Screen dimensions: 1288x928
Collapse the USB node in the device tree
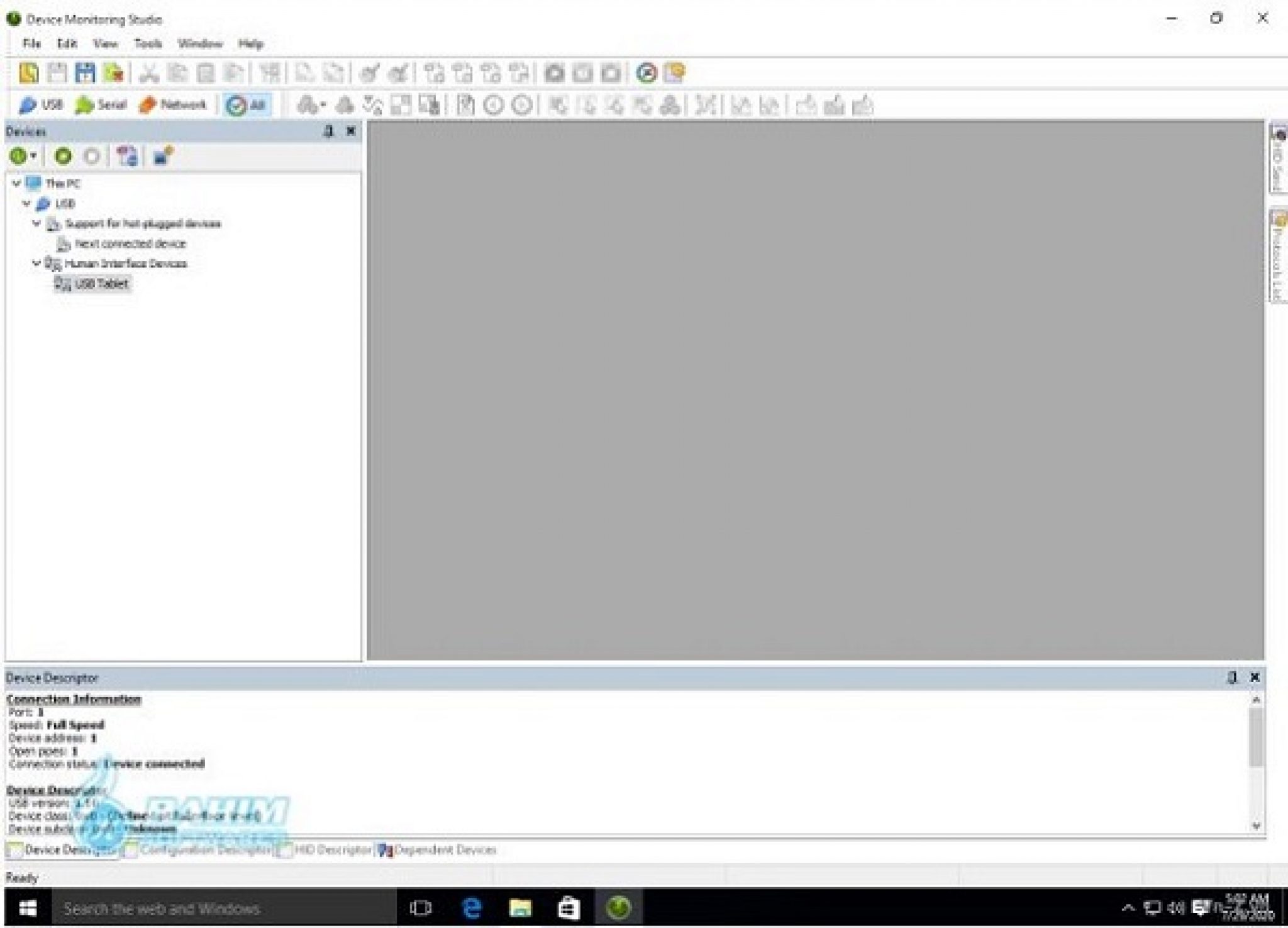pos(26,203)
